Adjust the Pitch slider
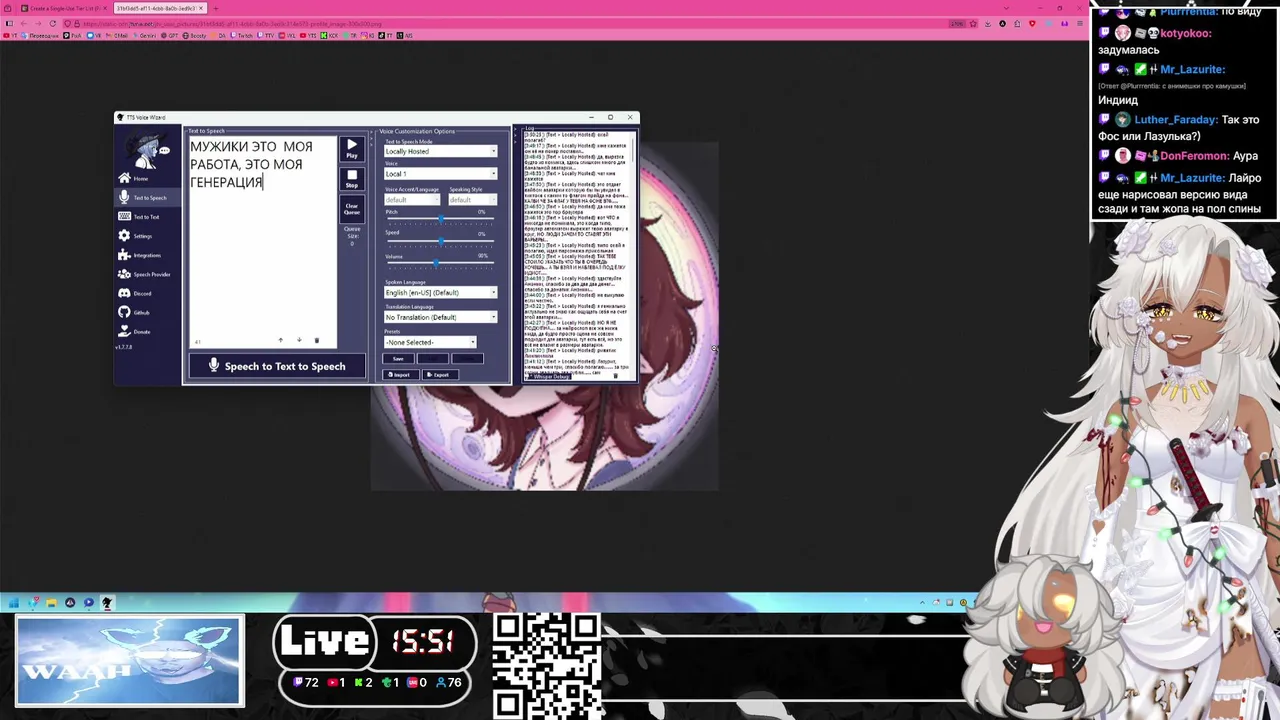Screen dimensions: 1280x720 pos(440,220)
